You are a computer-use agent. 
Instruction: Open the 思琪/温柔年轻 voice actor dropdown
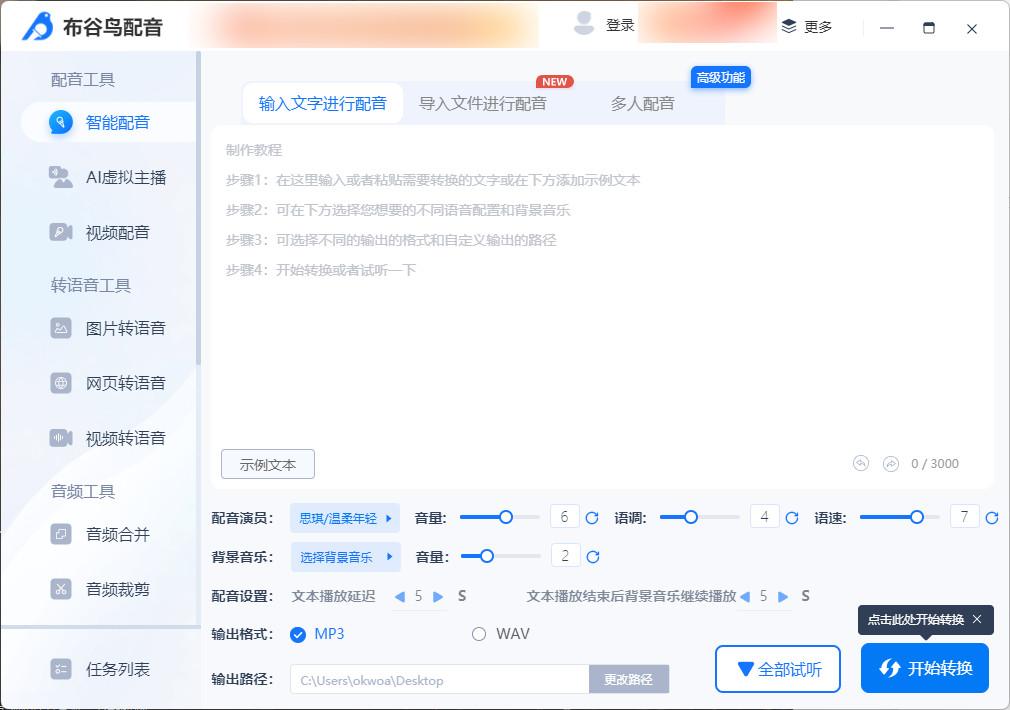345,518
